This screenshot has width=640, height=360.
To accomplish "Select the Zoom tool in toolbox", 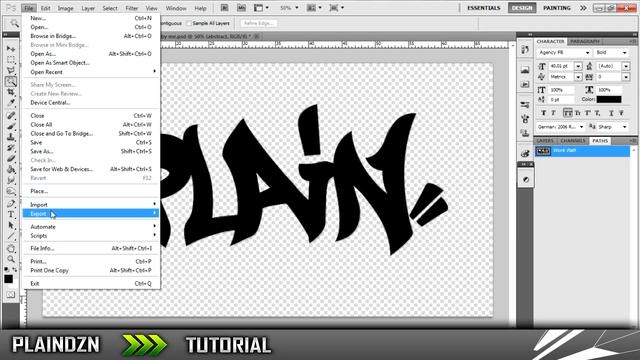I will coord(11,259).
